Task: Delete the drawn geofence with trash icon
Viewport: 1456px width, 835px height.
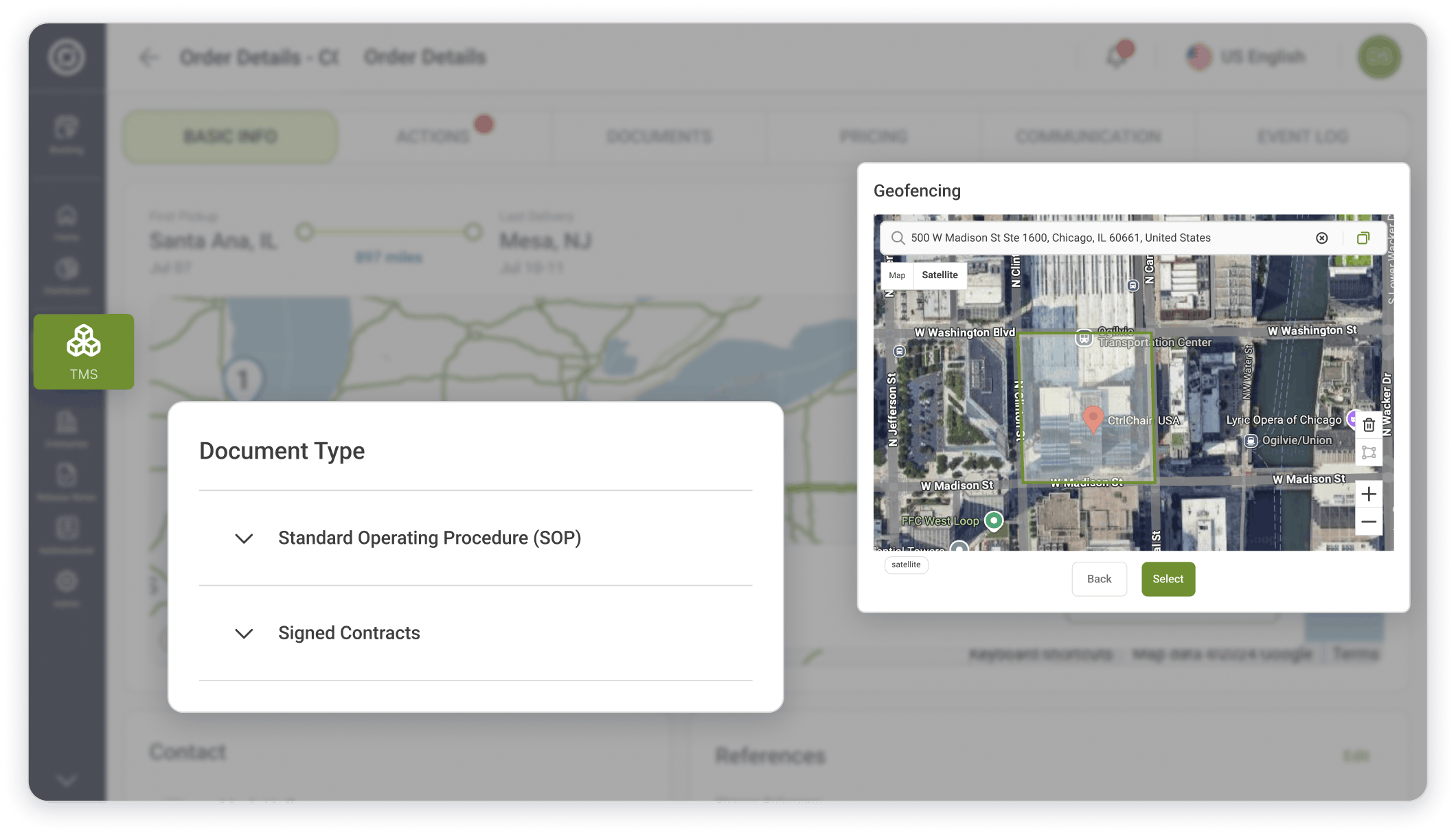Action: (x=1369, y=424)
